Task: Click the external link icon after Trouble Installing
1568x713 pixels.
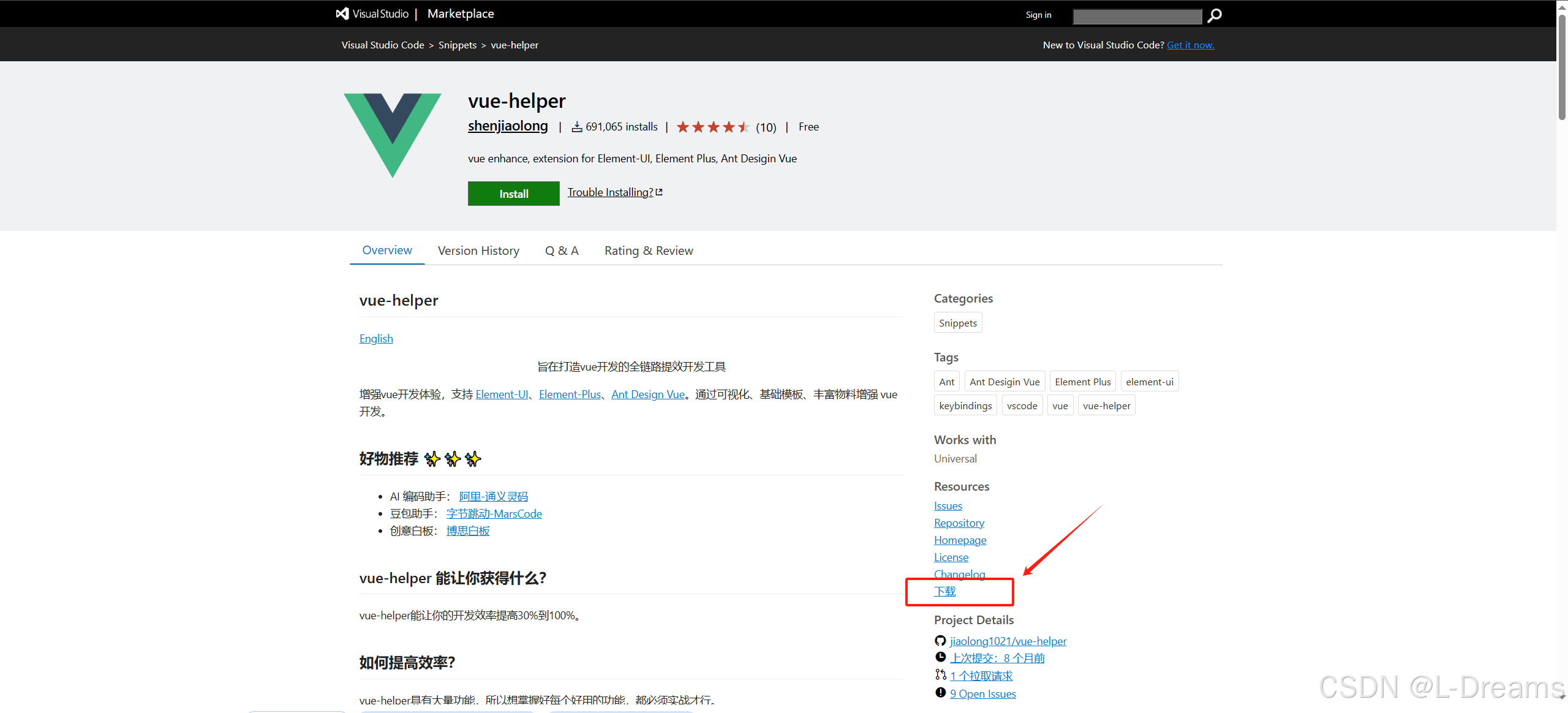Action: 659,192
